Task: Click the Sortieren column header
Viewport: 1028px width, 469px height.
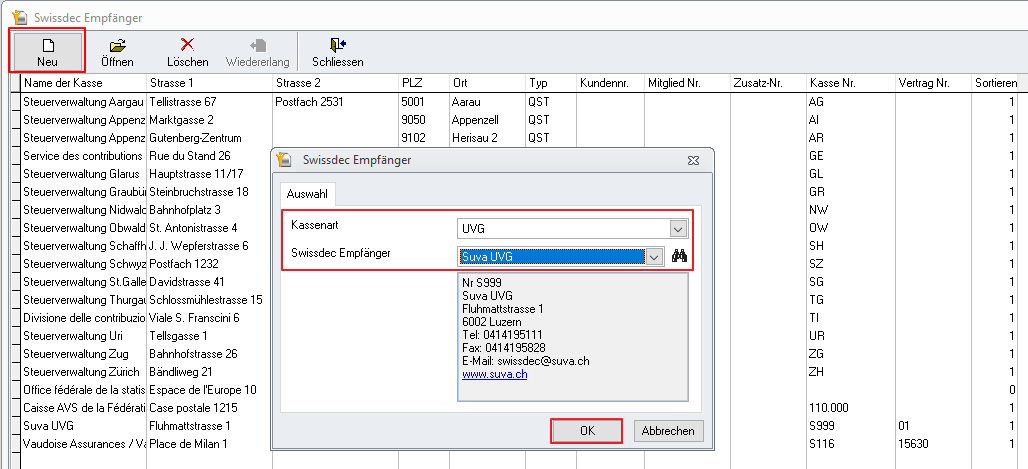Action: point(995,82)
